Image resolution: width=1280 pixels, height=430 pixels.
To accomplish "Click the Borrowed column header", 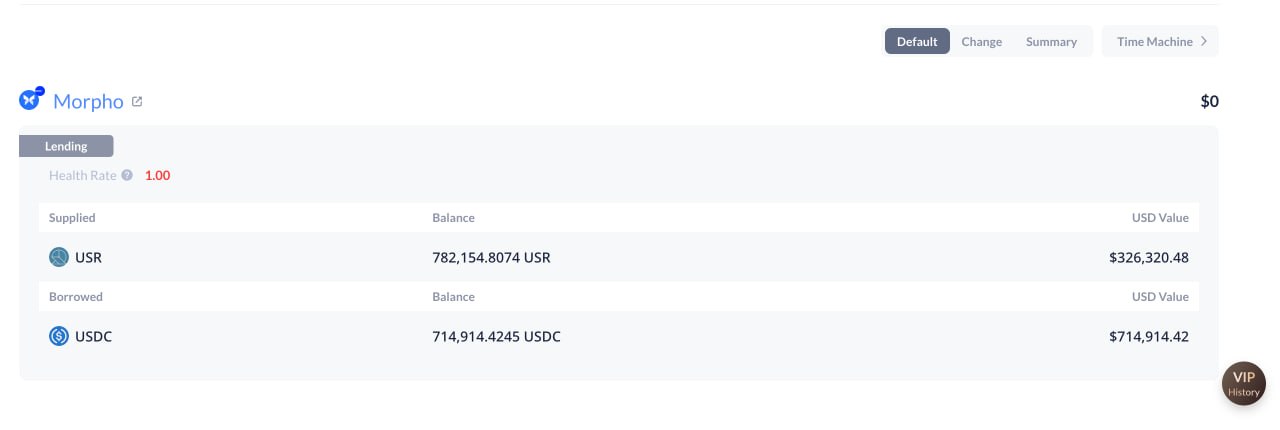I will tap(76, 296).
